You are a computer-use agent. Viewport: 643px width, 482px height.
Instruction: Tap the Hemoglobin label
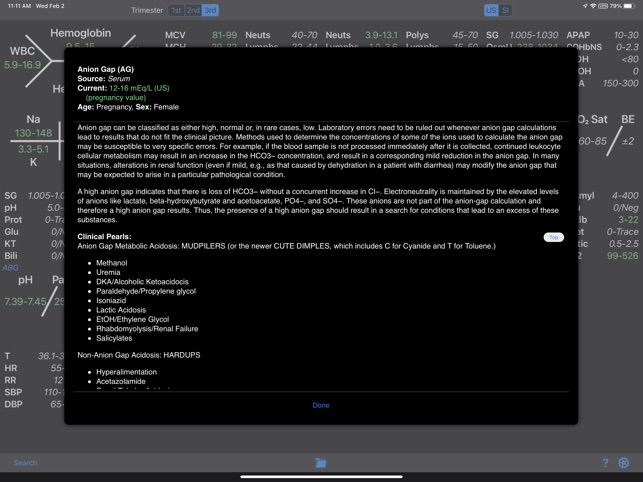pos(80,33)
